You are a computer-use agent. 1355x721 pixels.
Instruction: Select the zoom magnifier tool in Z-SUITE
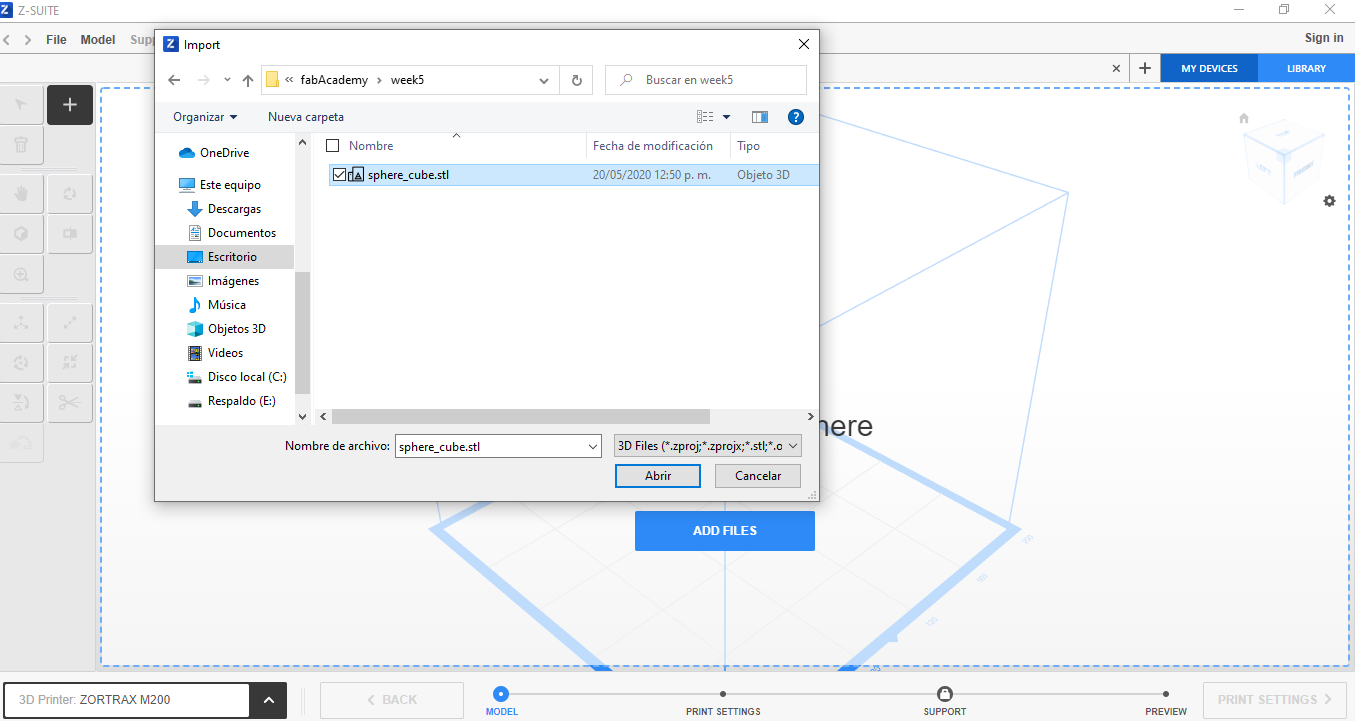pyautogui.click(x=22, y=275)
